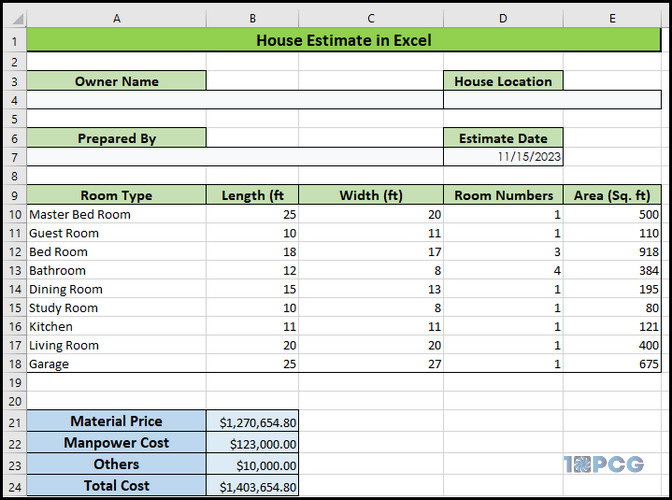Click the empty owner name input cell
This screenshot has height=500, width=672.
[235, 100]
